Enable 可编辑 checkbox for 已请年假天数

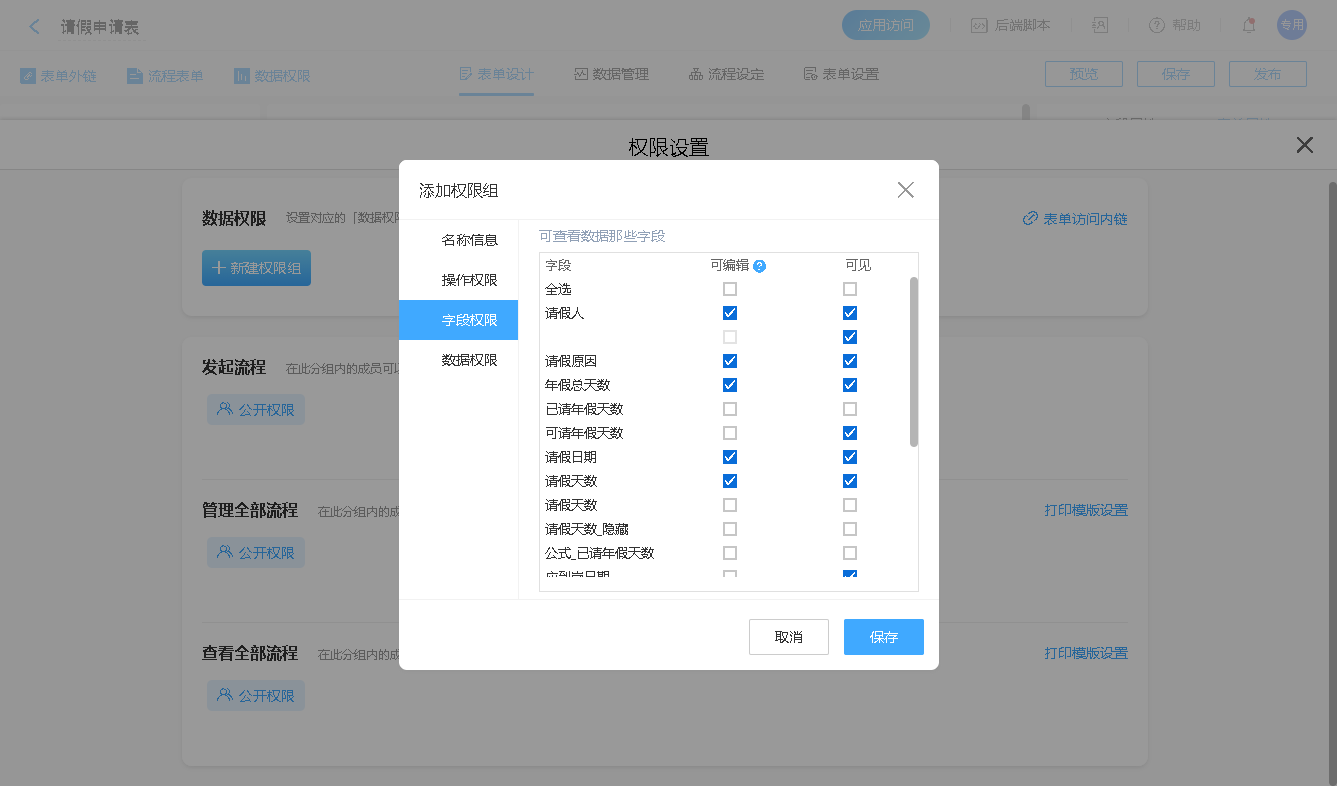tap(730, 409)
